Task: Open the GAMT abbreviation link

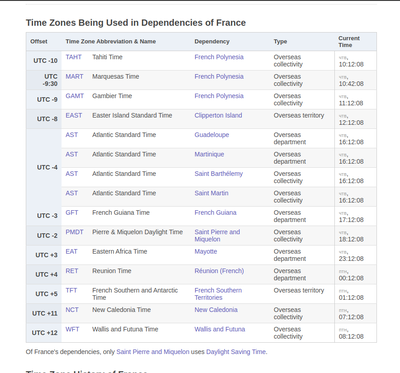Action: 75,96
